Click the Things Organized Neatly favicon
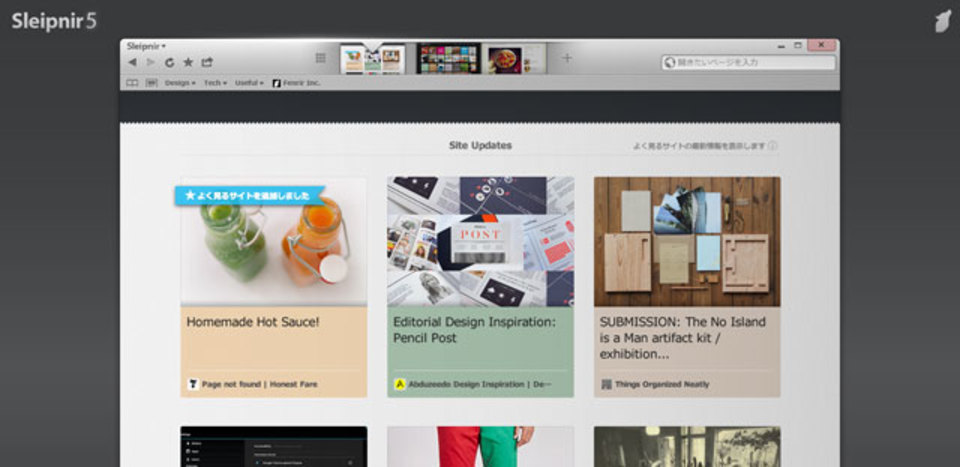Screen dimensions: 960x467 606,384
